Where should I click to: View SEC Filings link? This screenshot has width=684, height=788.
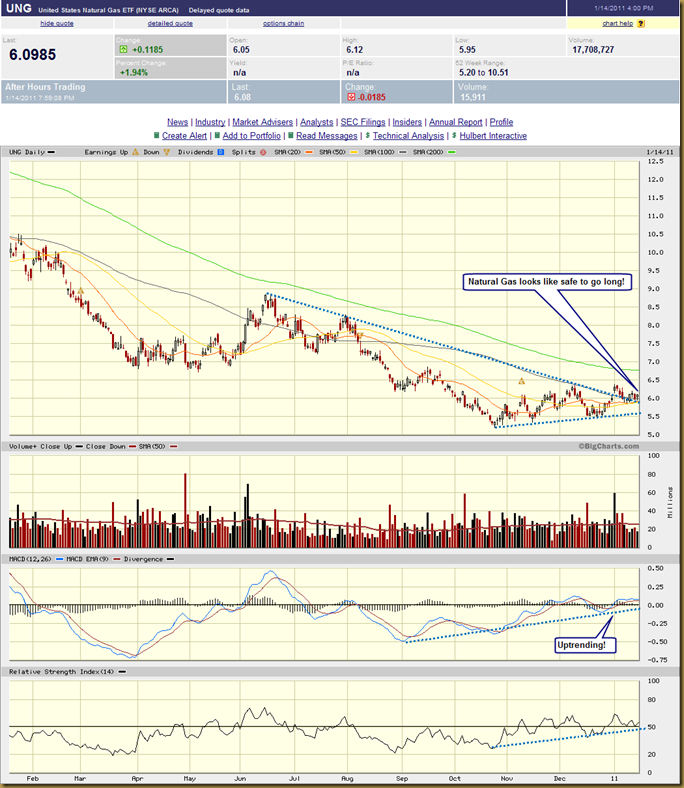pos(363,122)
